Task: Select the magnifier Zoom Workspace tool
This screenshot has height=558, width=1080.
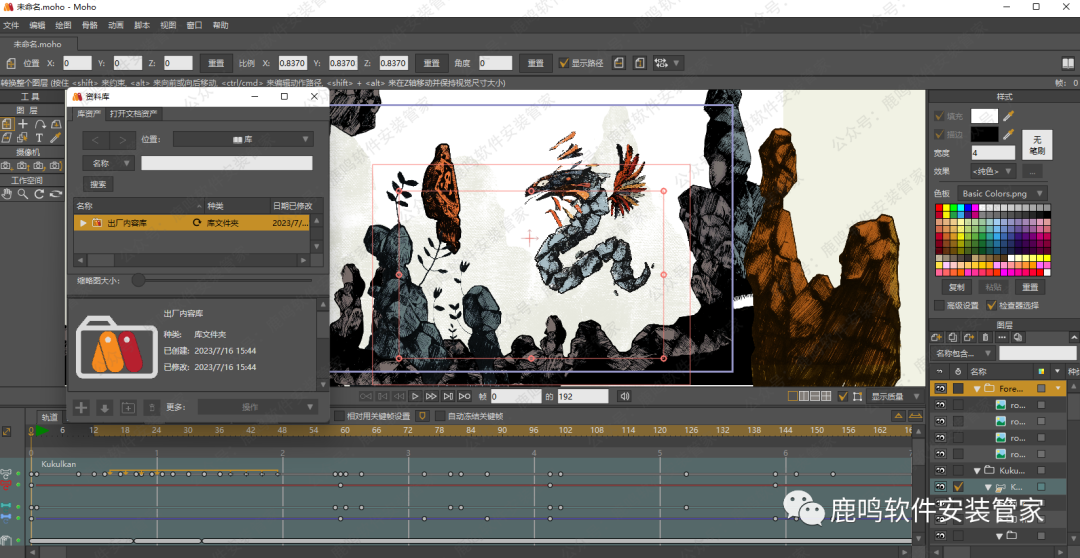Action: click(22, 194)
